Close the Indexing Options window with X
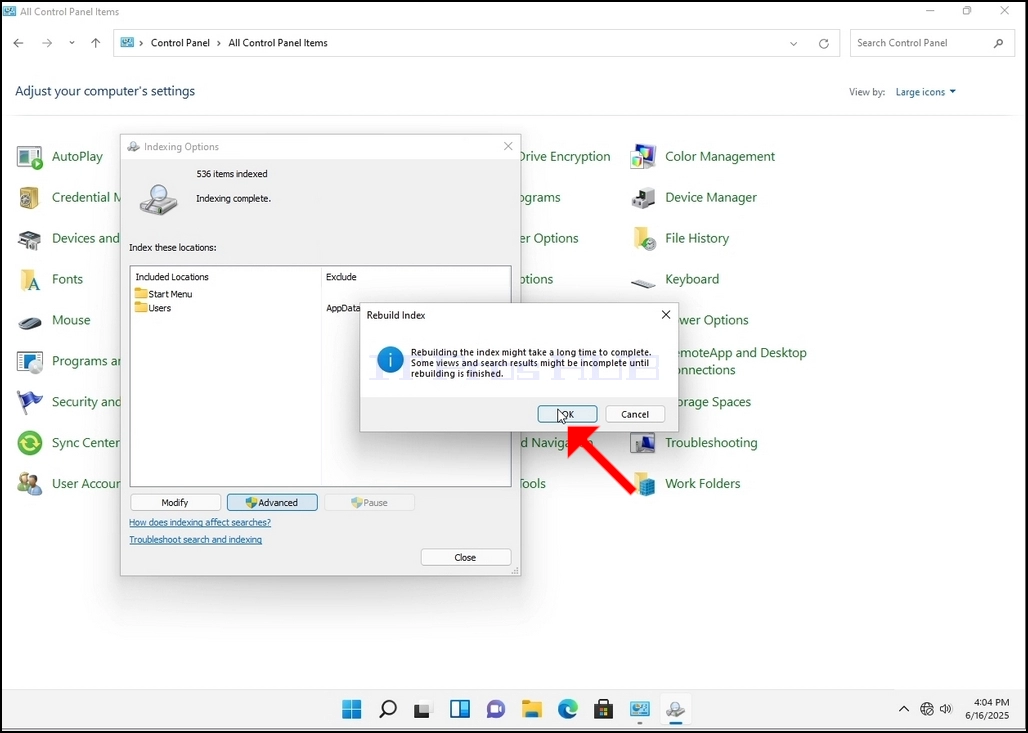 point(508,146)
